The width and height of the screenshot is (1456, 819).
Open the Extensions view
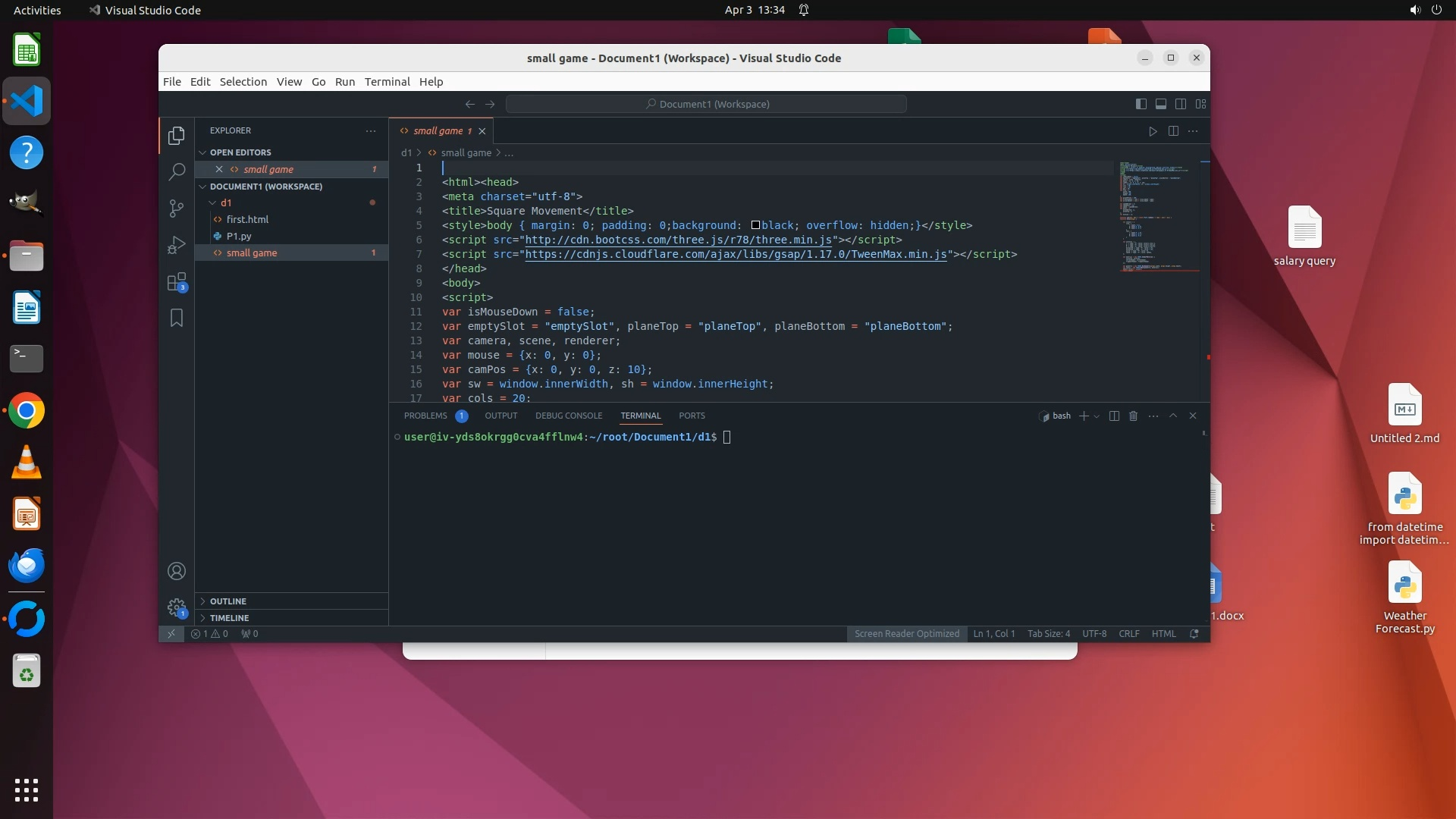(x=177, y=282)
